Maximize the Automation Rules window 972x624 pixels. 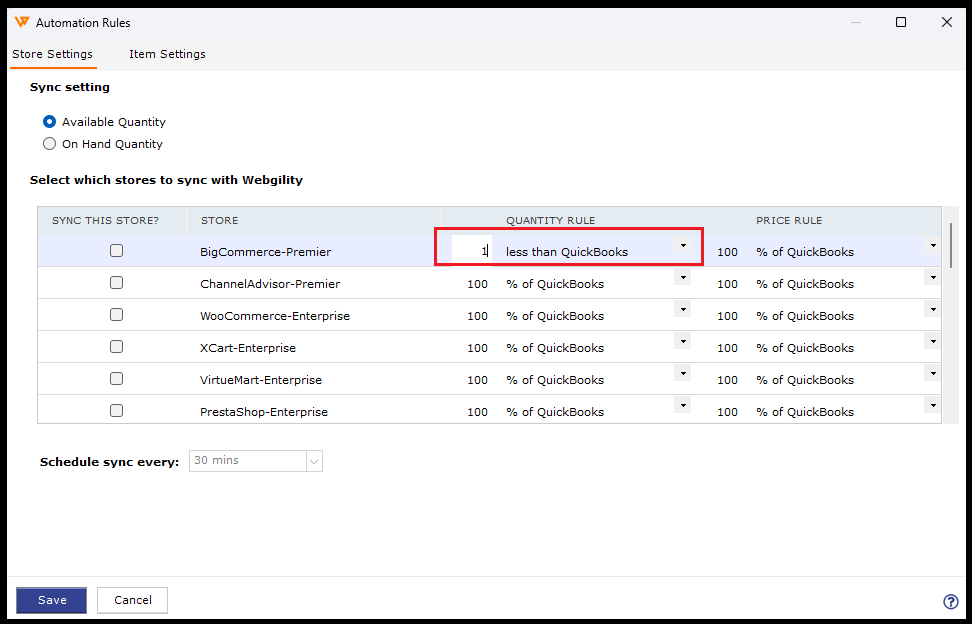tap(900, 22)
